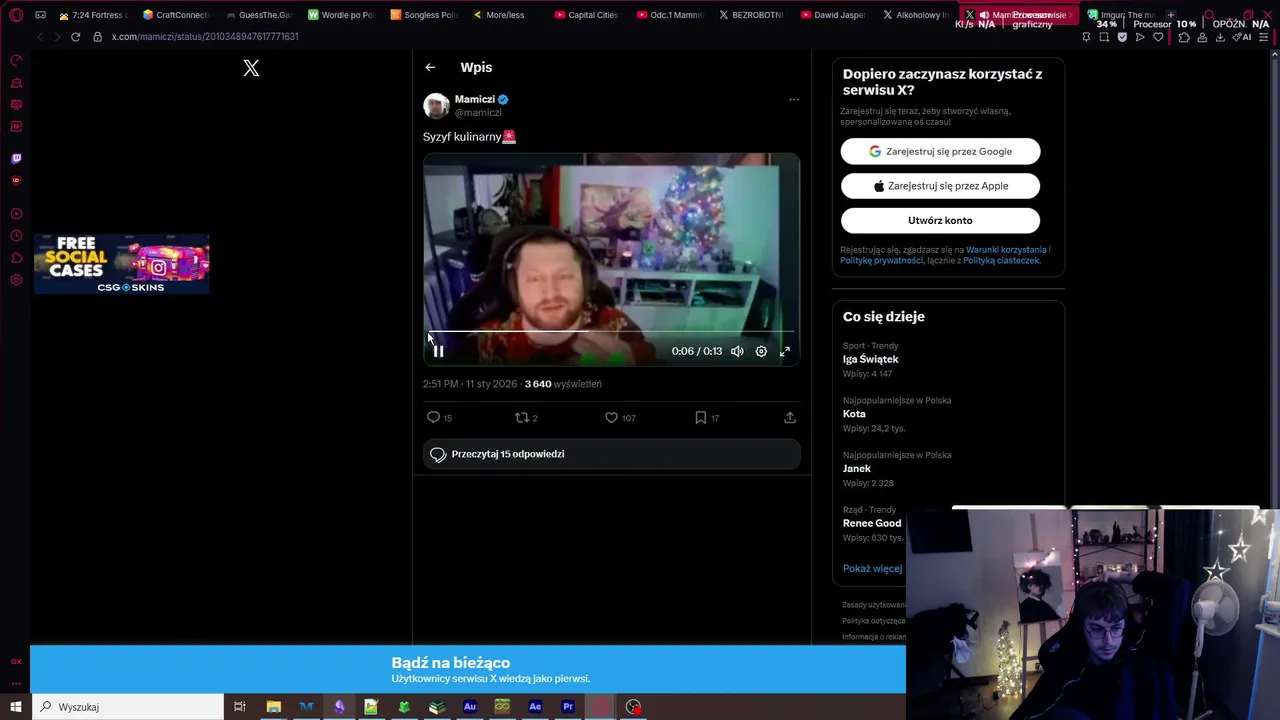
Task: Open the extensions cube icon in toolbar
Action: (1184, 37)
